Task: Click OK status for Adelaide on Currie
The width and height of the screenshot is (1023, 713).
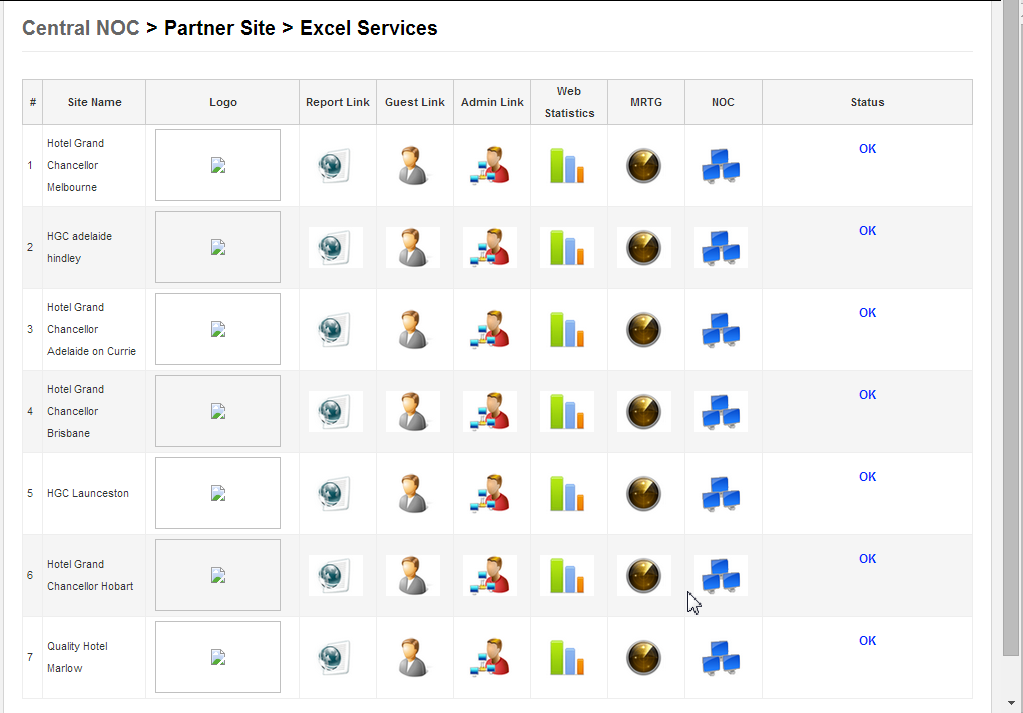Action: [867, 313]
